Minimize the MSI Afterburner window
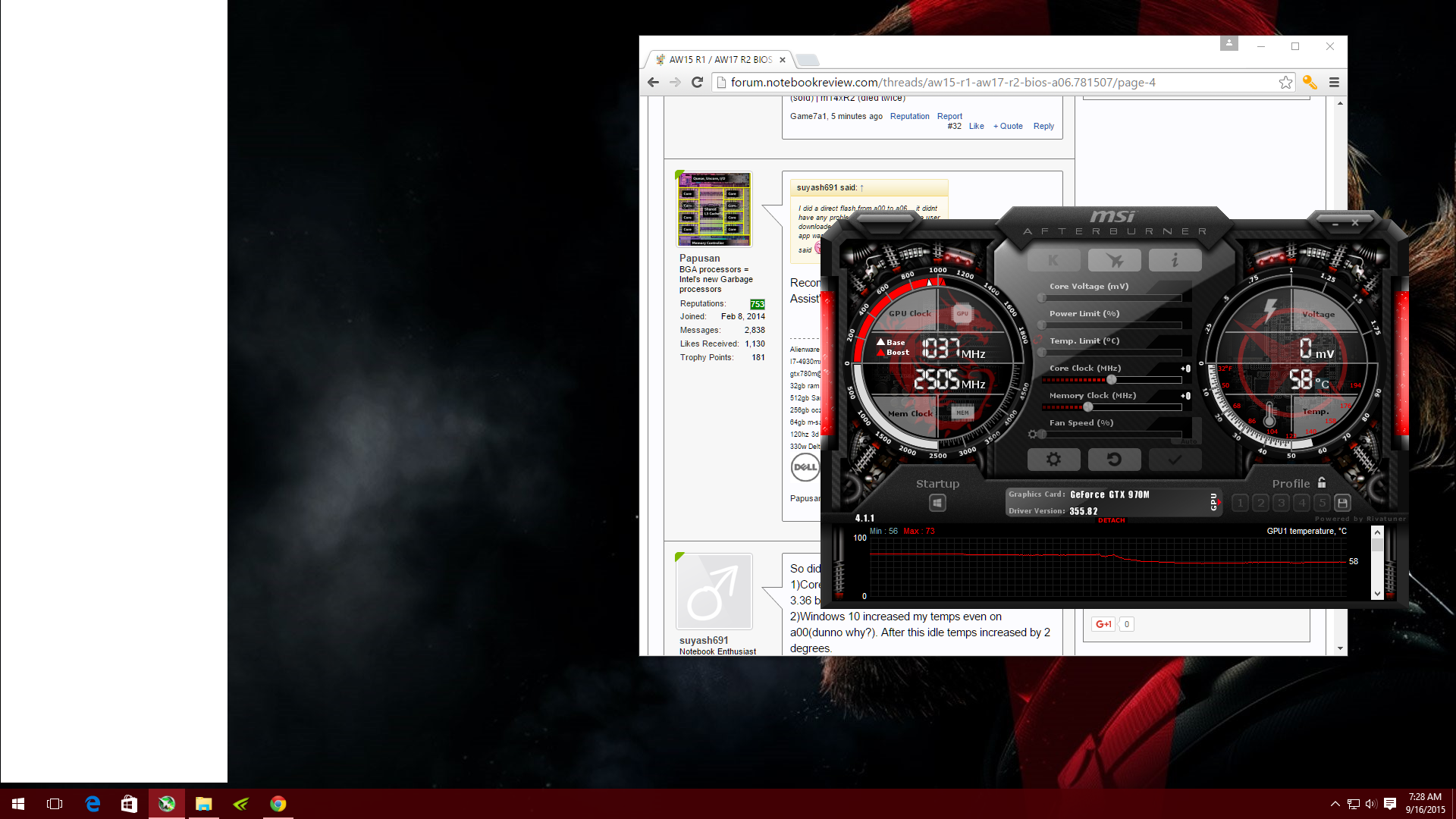This screenshot has width=1456, height=819. click(x=1336, y=224)
